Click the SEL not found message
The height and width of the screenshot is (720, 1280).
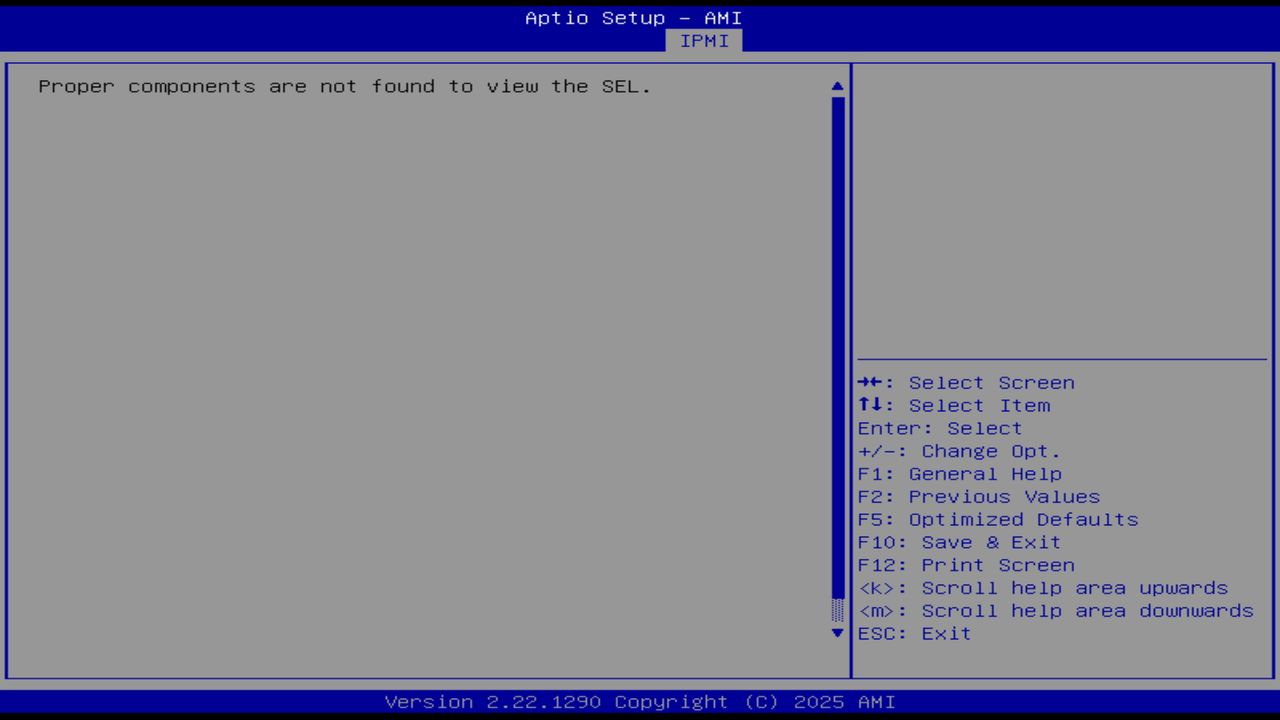(x=344, y=86)
